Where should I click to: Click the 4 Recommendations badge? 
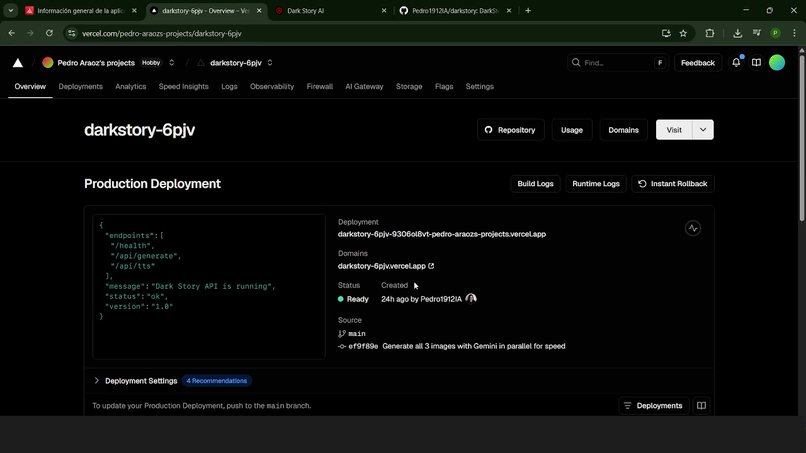[x=216, y=380]
